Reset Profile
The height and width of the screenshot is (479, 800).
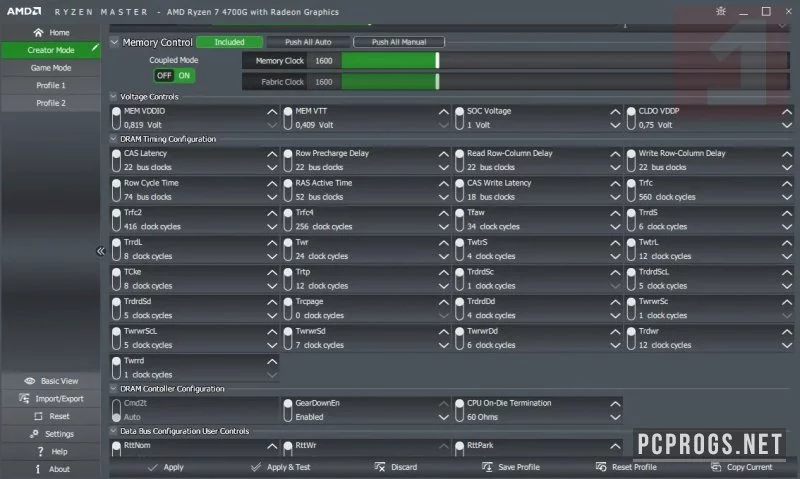[x=626, y=467]
